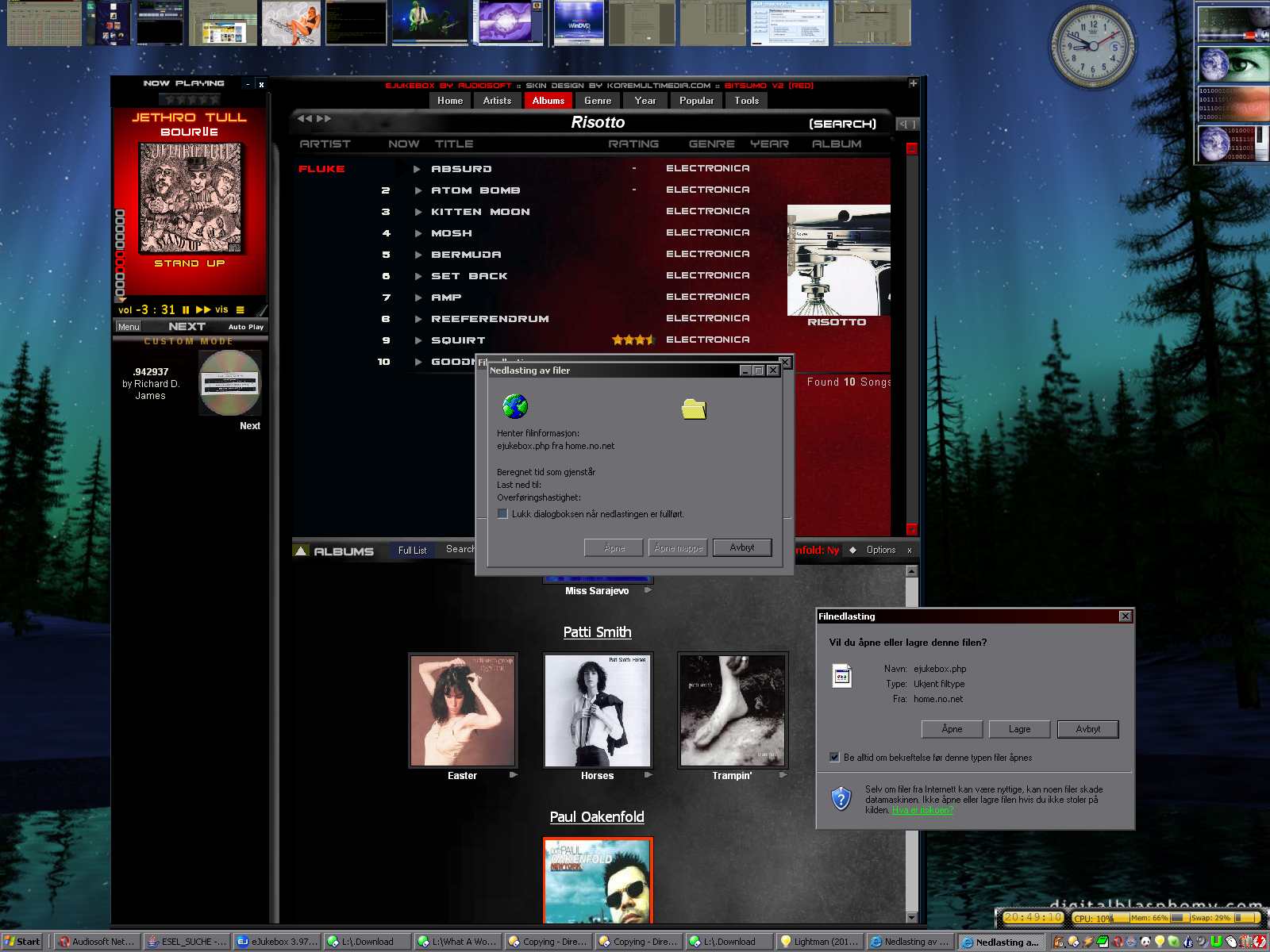Toggle the Lukk dialogboksen checkbox
Image resolution: width=1270 pixels, height=952 pixels.
502,514
